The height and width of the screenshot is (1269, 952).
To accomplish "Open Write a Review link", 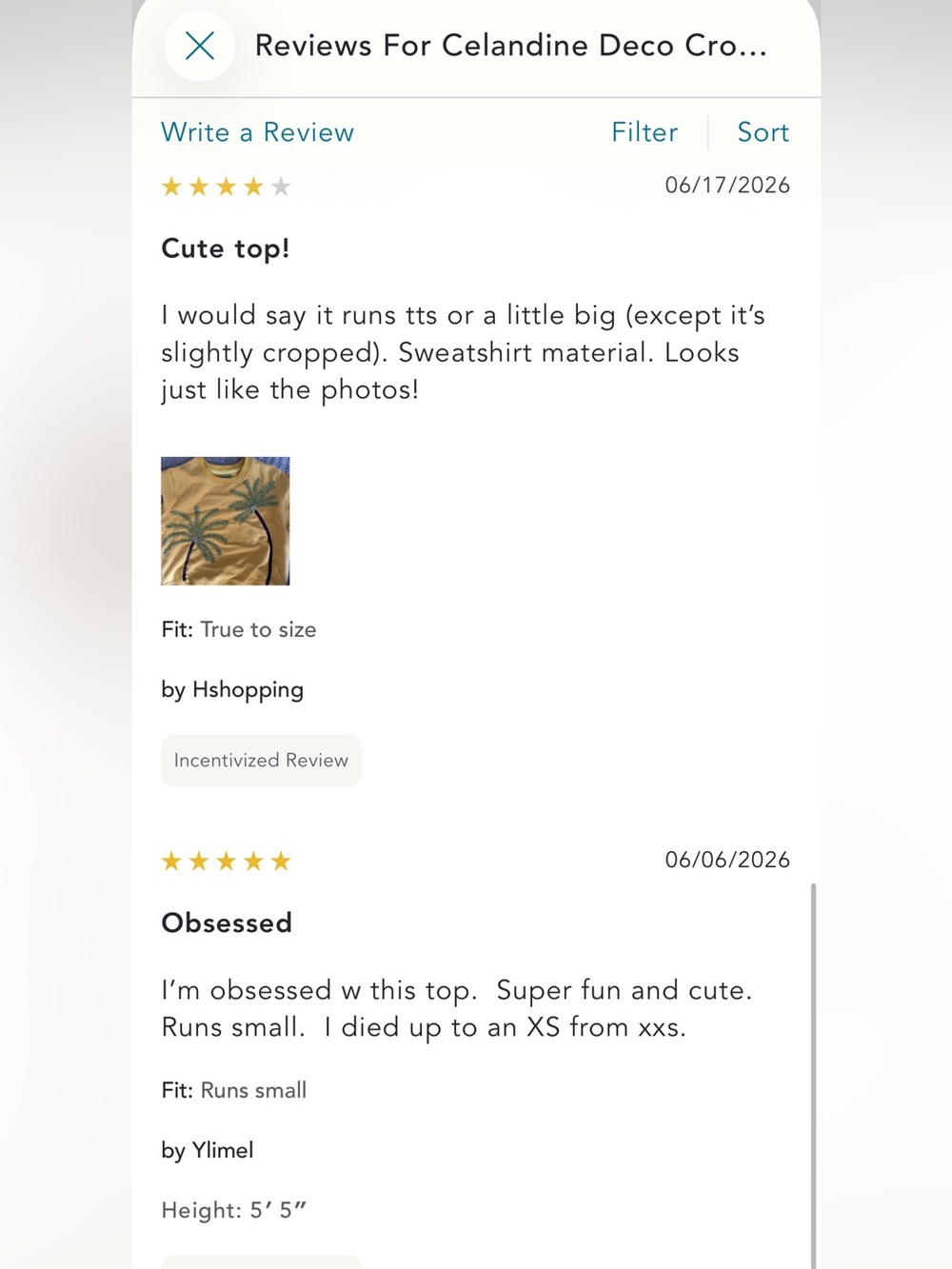I will (x=257, y=132).
